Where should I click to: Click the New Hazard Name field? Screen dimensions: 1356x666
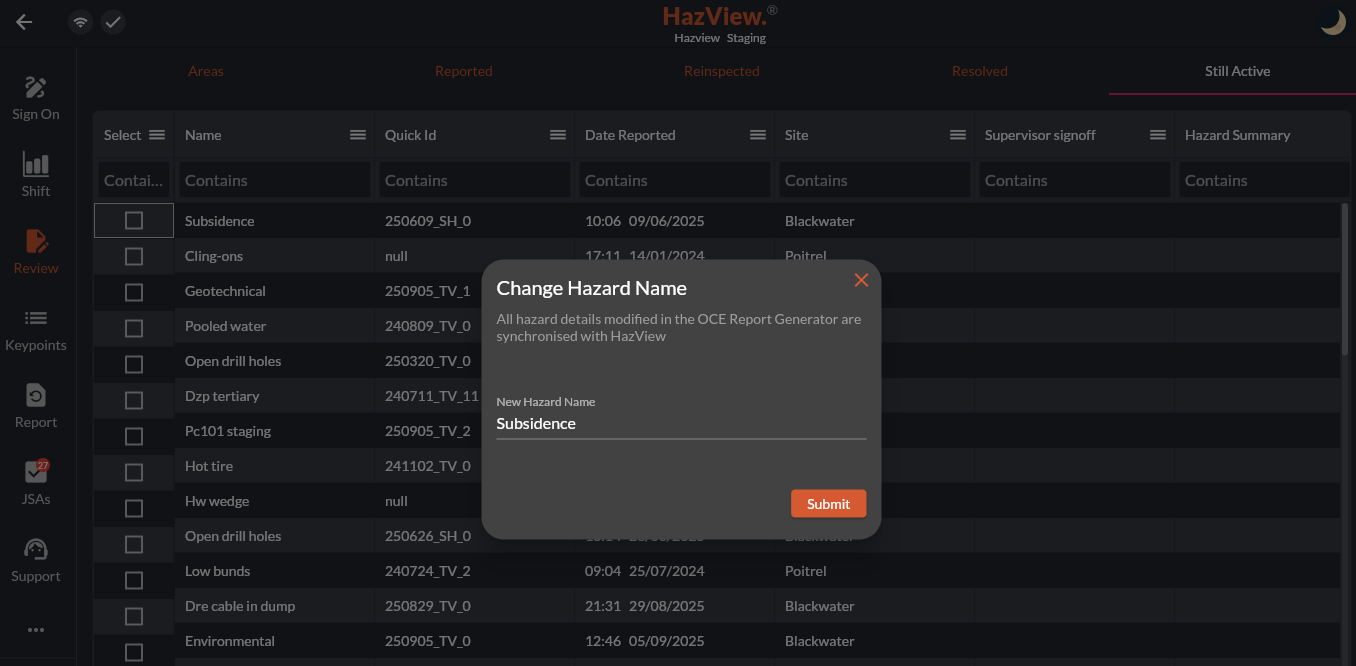click(x=680, y=424)
